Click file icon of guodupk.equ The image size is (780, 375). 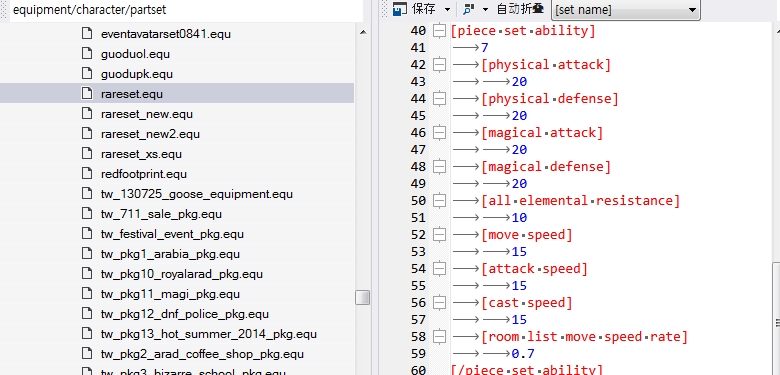[87, 74]
